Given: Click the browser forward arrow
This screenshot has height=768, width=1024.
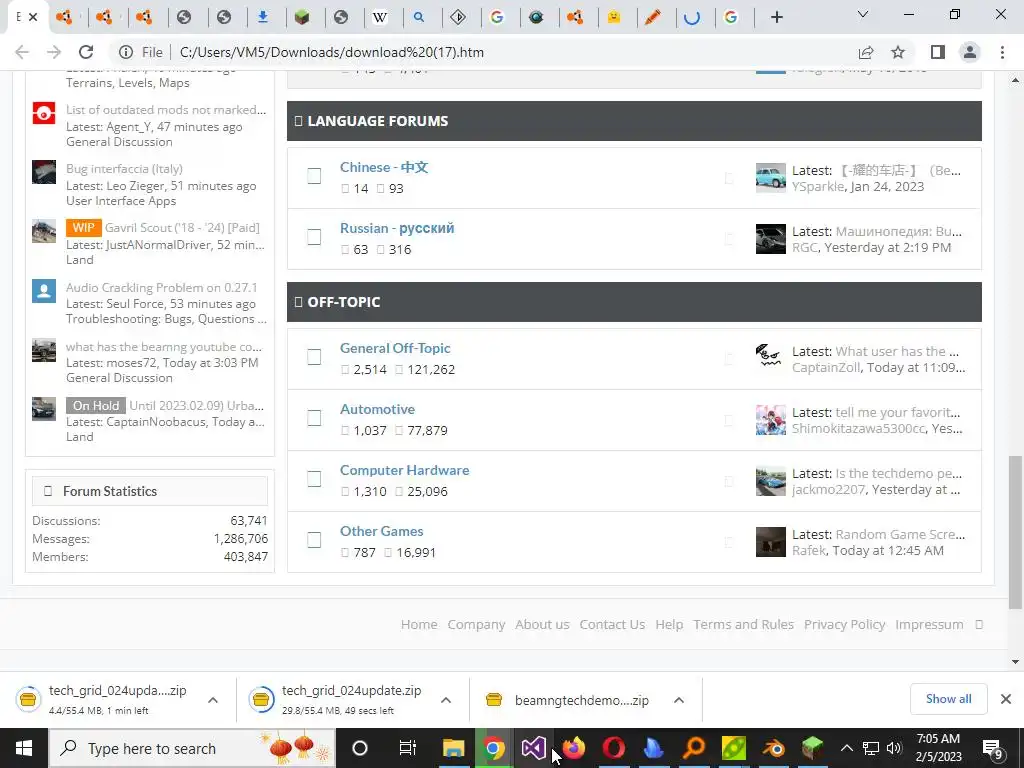Looking at the screenshot, I should click(x=54, y=52).
